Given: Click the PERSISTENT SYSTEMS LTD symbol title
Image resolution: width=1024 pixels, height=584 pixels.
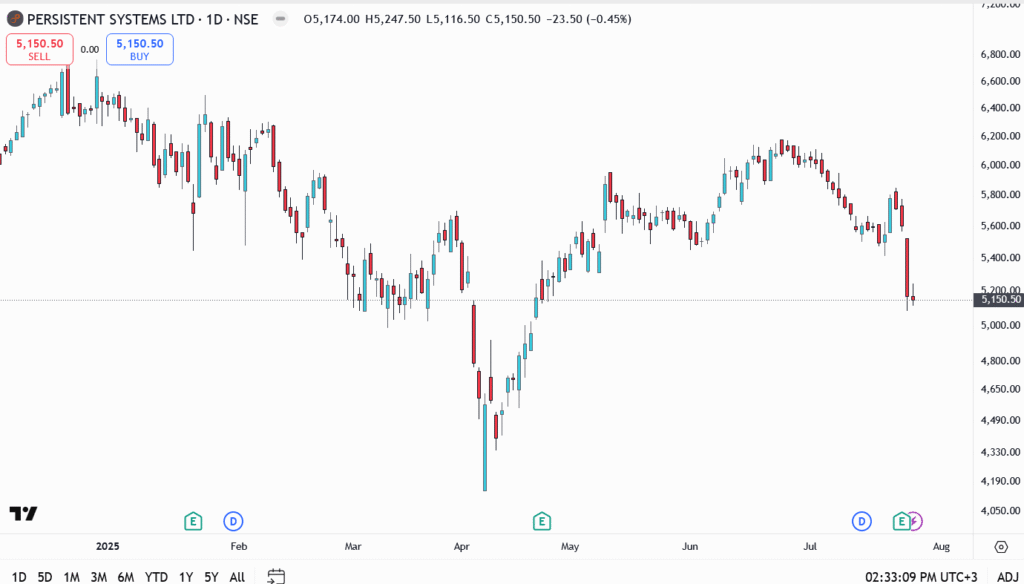Looking at the screenshot, I should pyautogui.click(x=112, y=20).
